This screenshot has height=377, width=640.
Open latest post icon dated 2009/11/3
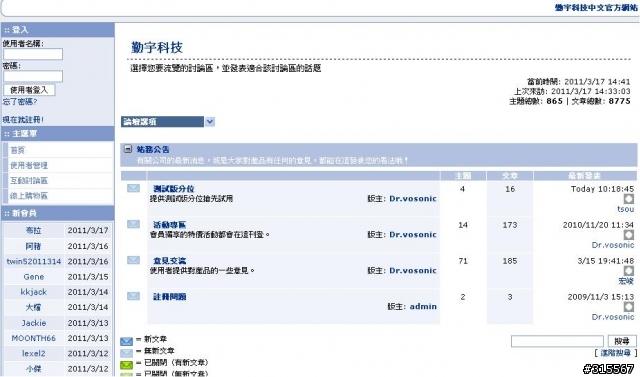629,306
